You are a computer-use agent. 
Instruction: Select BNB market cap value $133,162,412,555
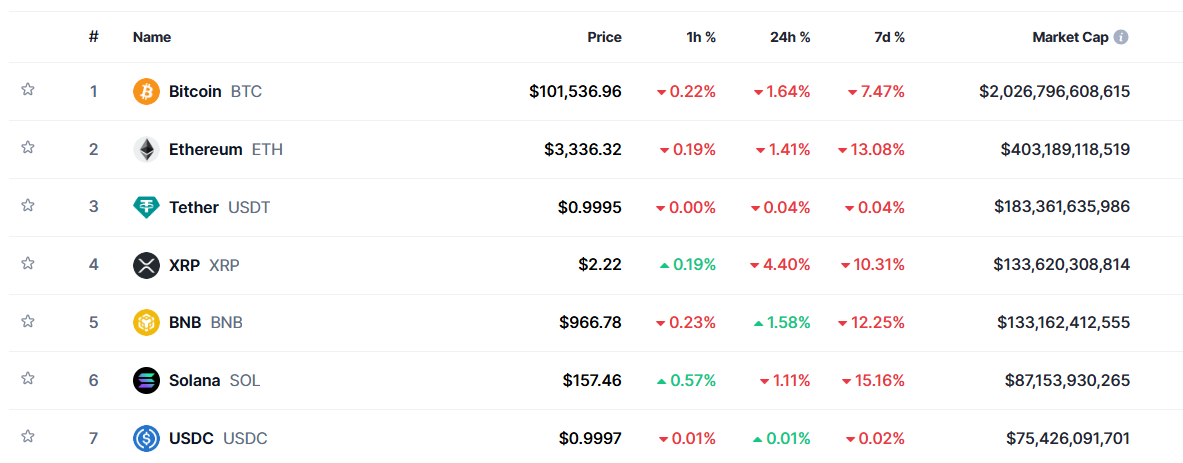click(1063, 323)
